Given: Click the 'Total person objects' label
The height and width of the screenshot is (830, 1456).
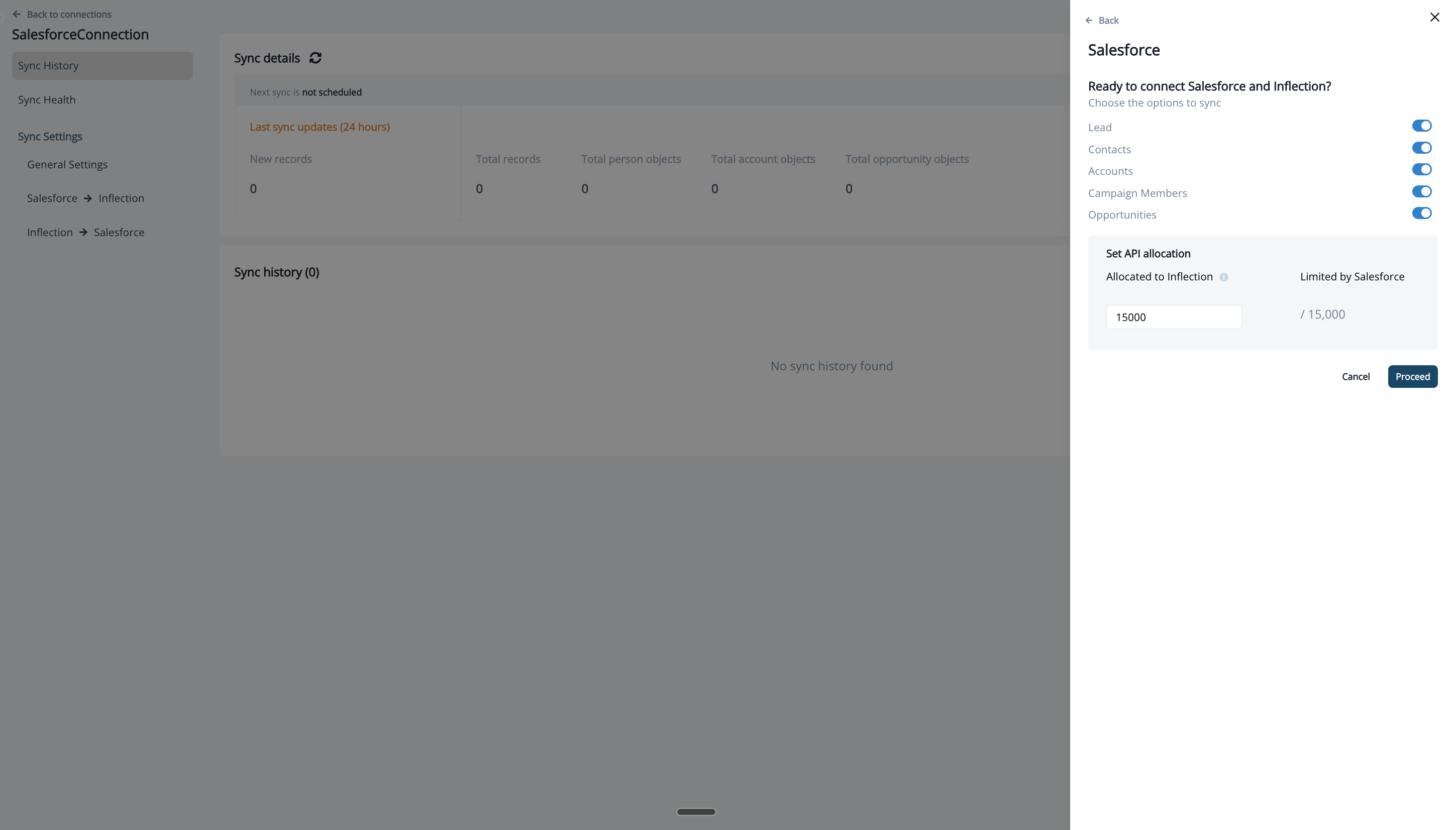Looking at the screenshot, I should (631, 159).
